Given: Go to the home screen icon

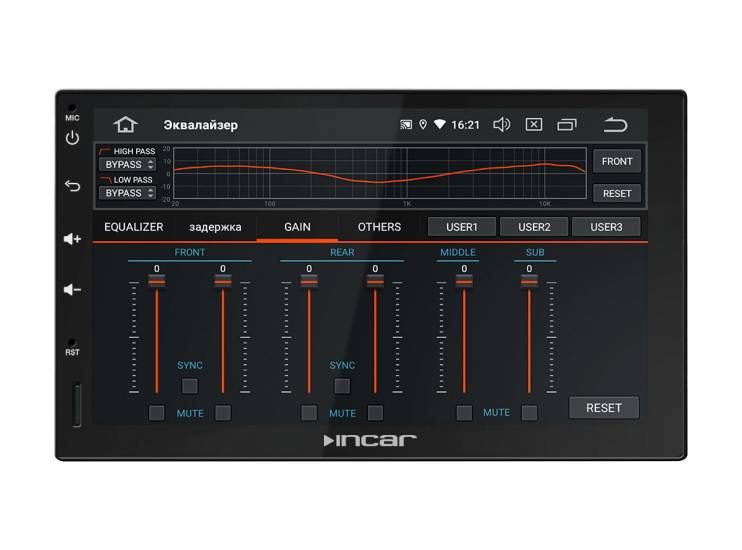Looking at the screenshot, I should click(x=125, y=124).
